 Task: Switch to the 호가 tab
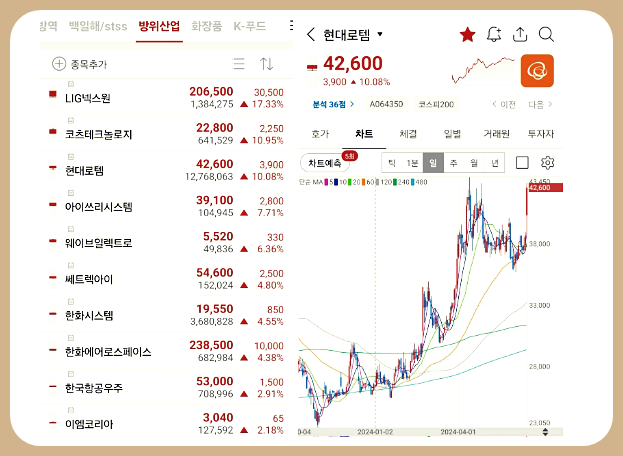click(x=320, y=134)
